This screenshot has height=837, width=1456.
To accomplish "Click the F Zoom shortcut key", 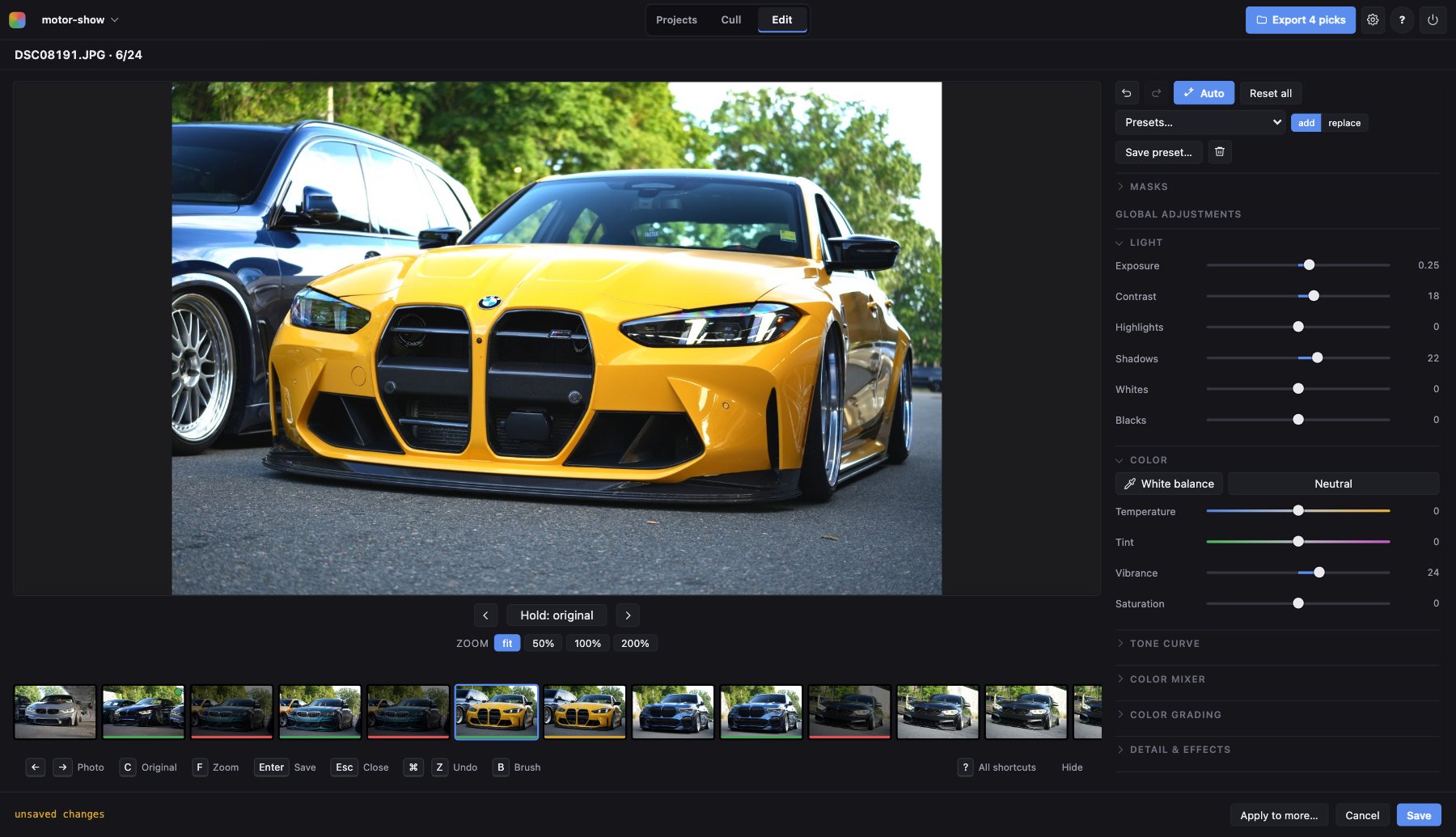I will click(x=200, y=767).
